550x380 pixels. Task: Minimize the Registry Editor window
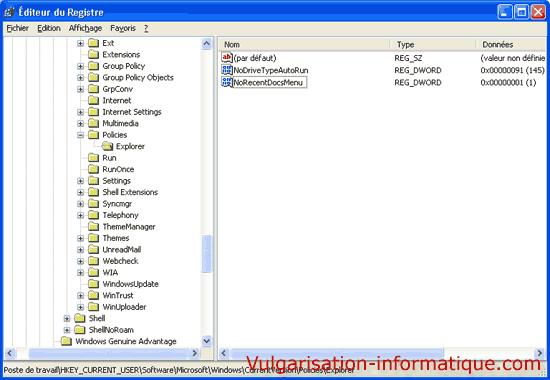point(504,12)
